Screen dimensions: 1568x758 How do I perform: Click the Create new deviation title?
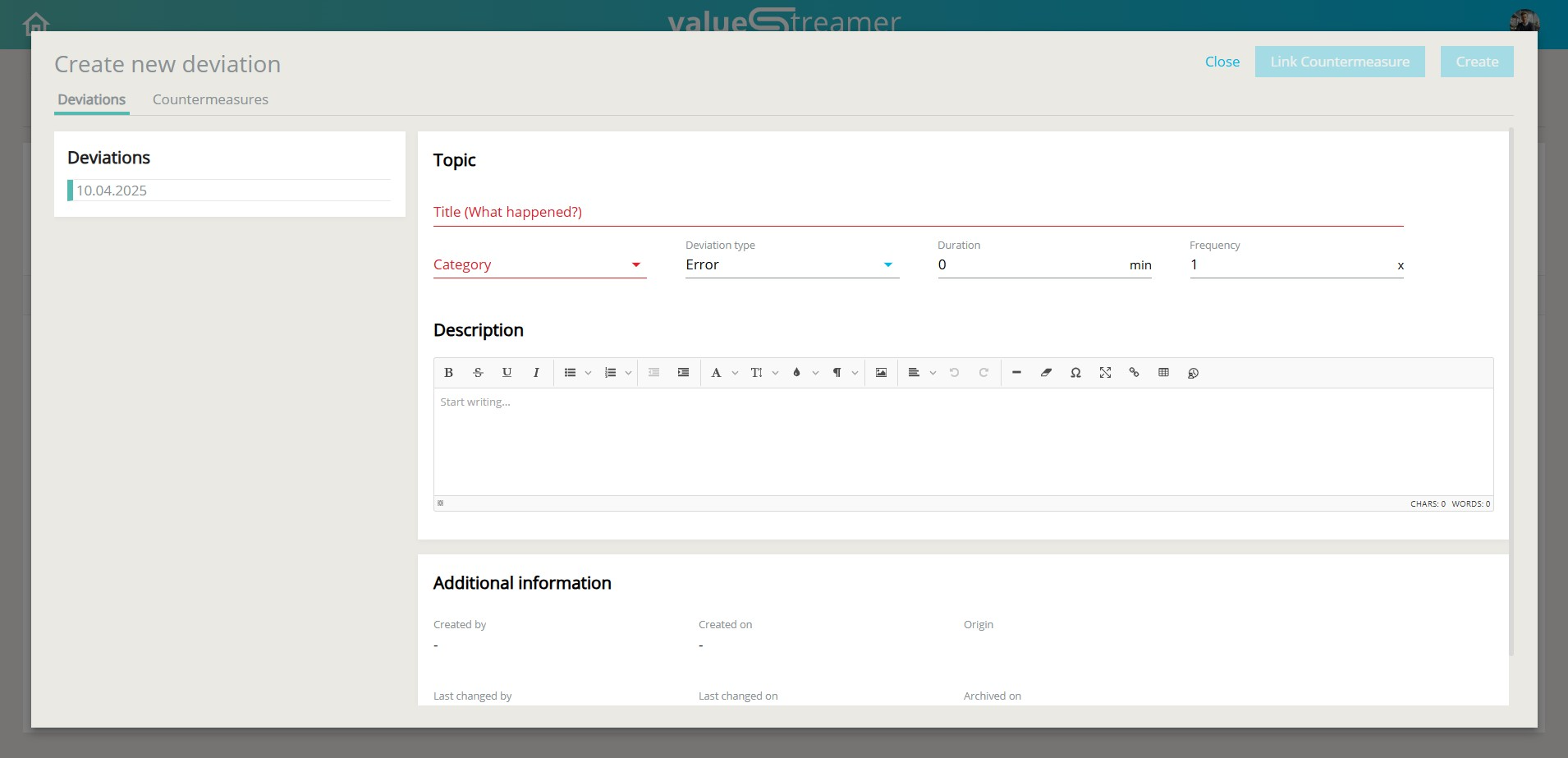click(167, 64)
